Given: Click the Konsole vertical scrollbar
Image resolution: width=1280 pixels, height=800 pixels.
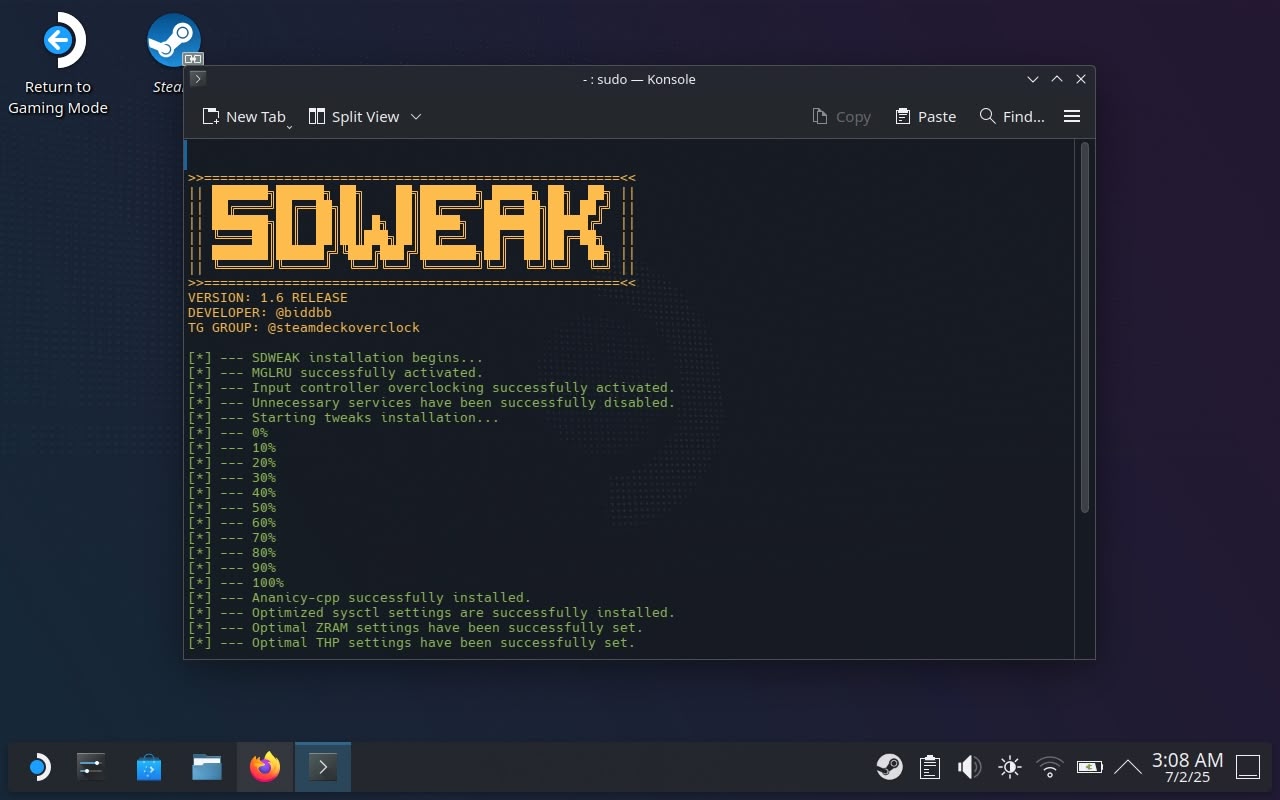Looking at the screenshot, I should 1085,328.
